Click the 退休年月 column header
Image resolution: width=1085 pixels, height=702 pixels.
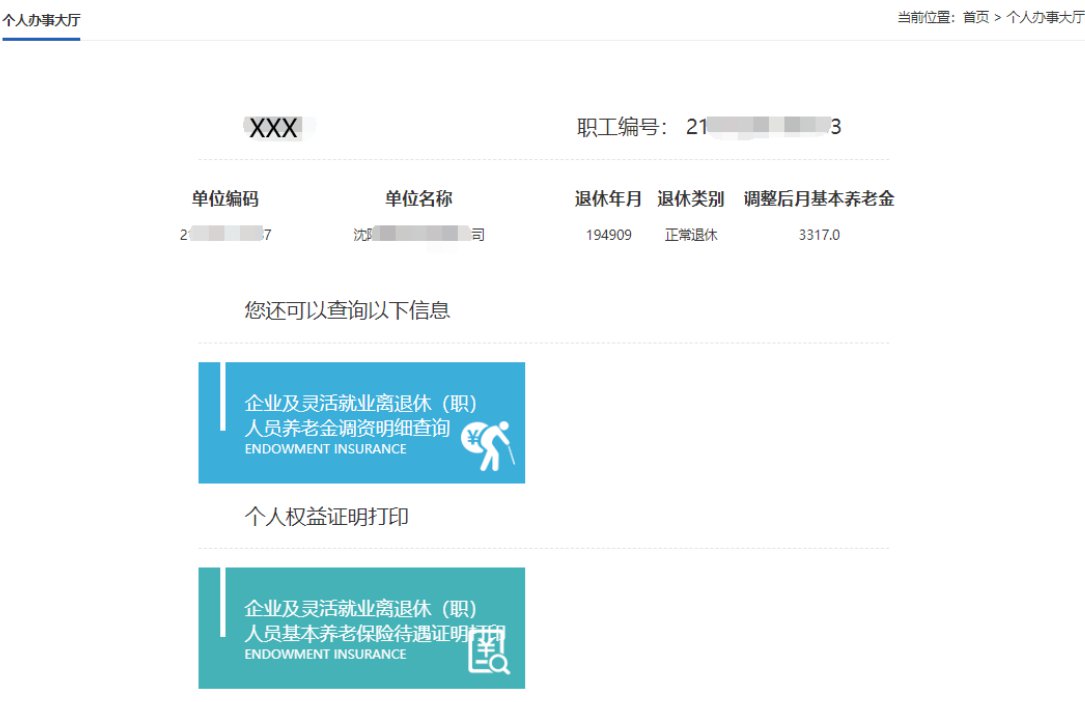[608, 199]
